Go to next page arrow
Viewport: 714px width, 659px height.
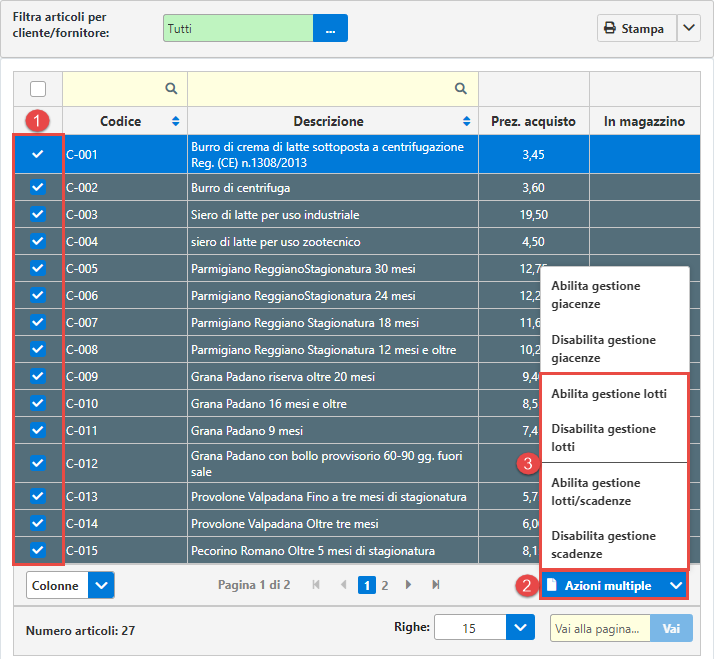408,585
